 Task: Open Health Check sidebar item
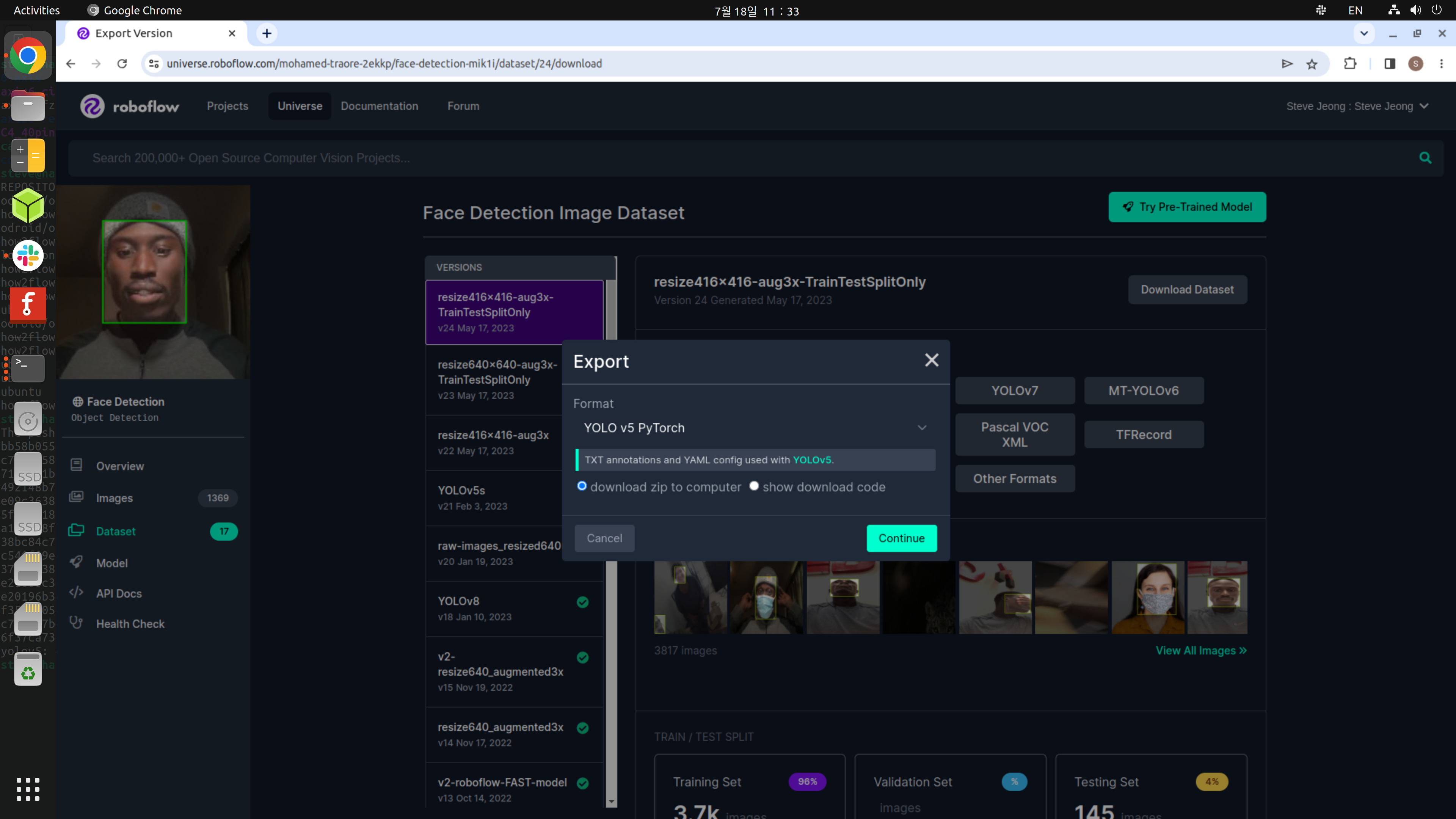[x=130, y=623]
